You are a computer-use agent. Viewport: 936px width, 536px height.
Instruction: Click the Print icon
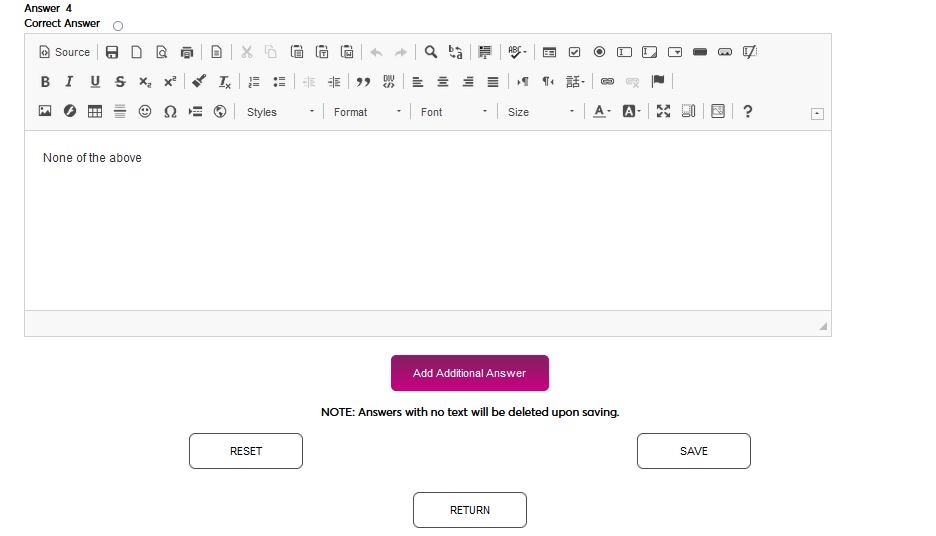187,52
